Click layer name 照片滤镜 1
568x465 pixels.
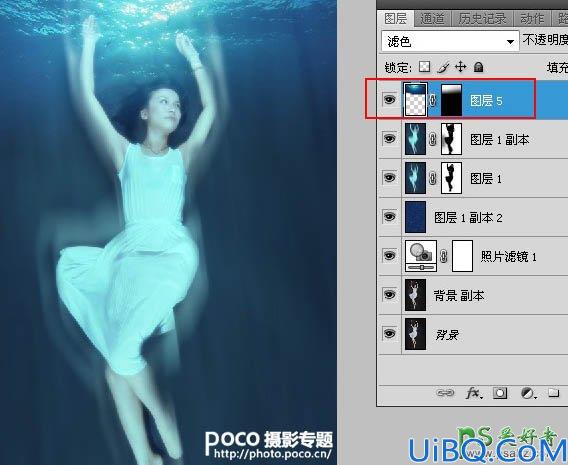point(508,256)
